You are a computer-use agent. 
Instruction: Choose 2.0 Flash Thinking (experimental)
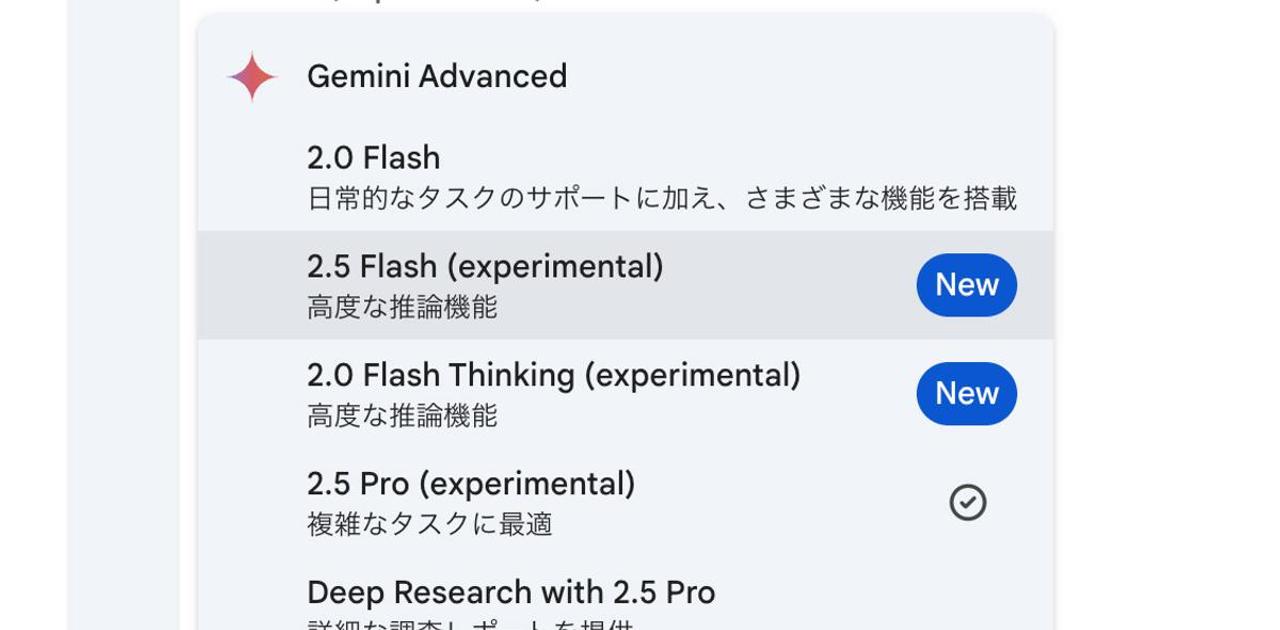[553, 375]
